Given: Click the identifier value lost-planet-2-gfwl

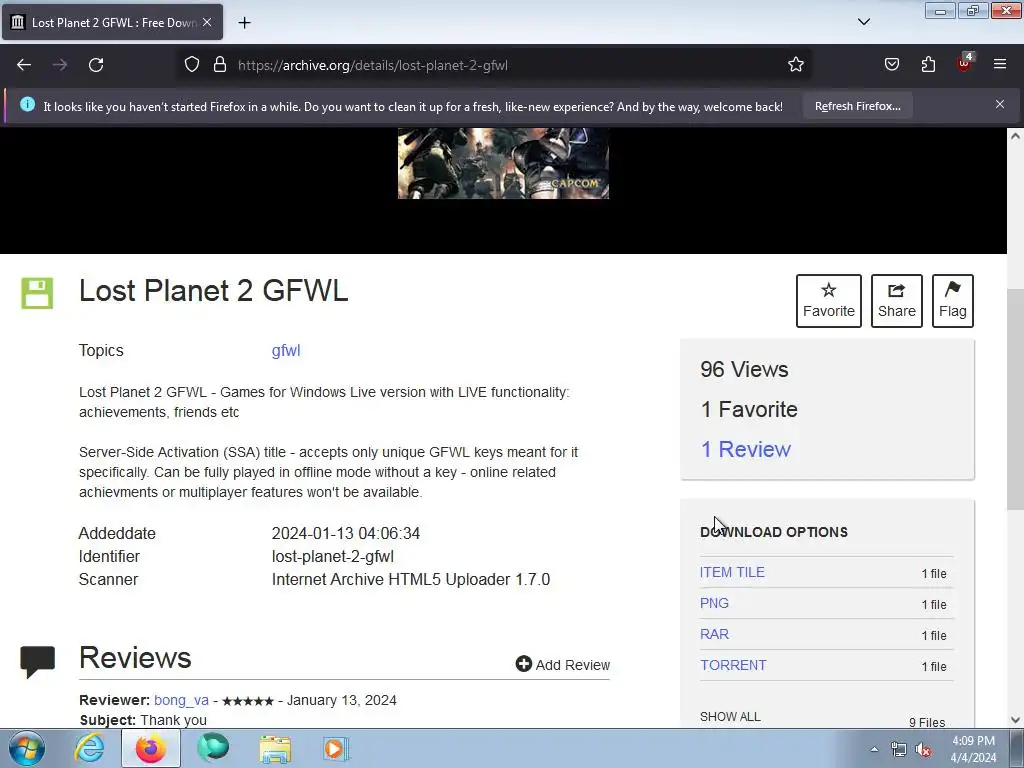Looking at the screenshot, I should point(332,556).
